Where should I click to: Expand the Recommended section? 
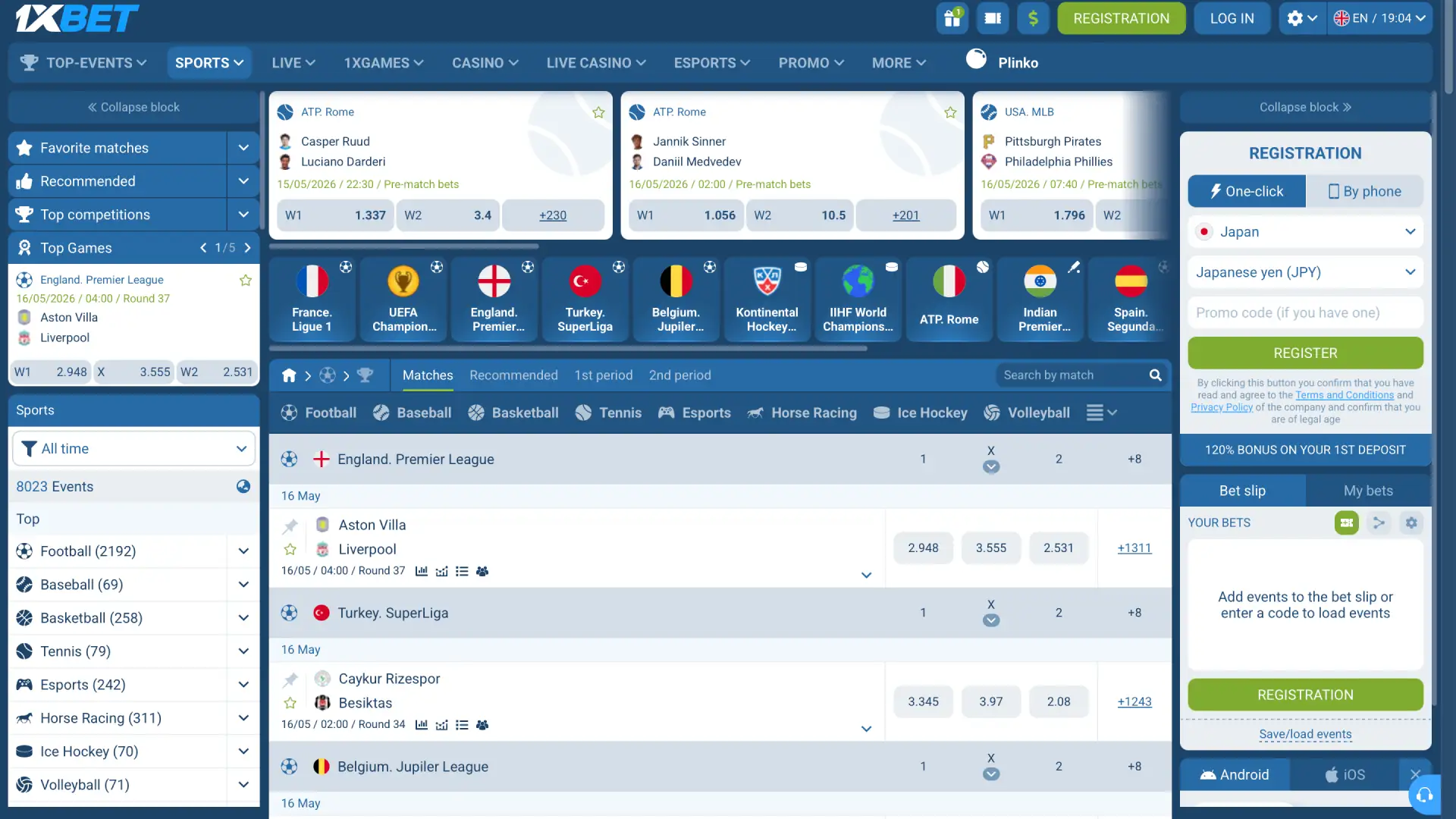(x=243, y=181)
